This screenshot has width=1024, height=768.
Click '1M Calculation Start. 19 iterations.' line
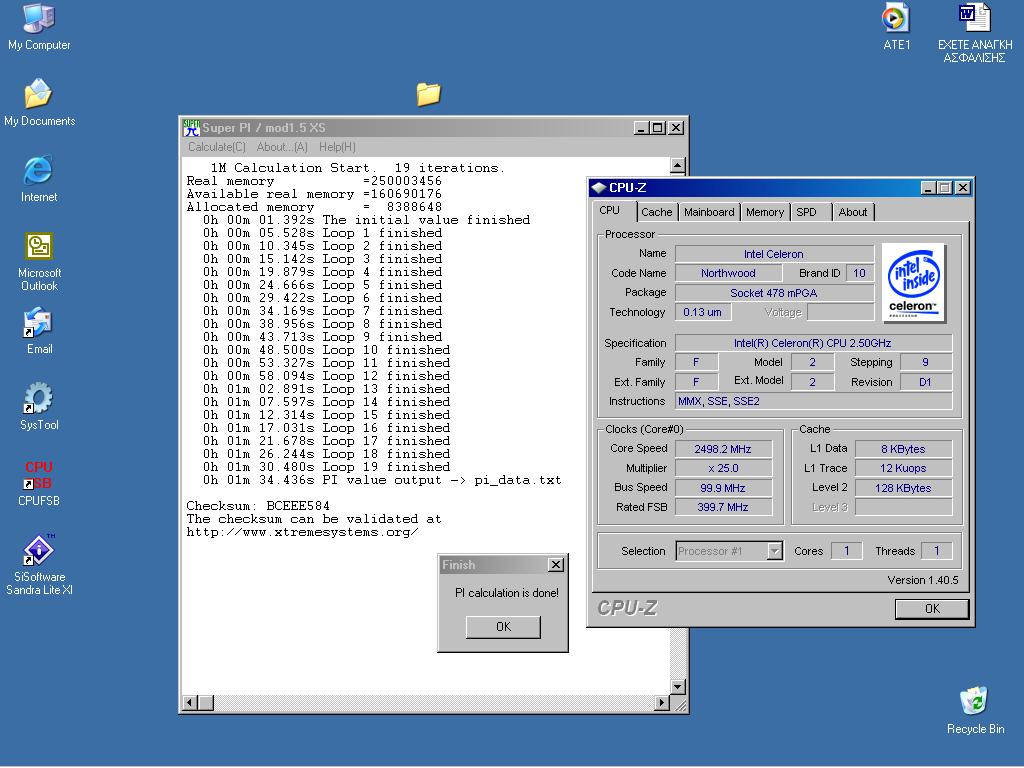coord(357,168)
